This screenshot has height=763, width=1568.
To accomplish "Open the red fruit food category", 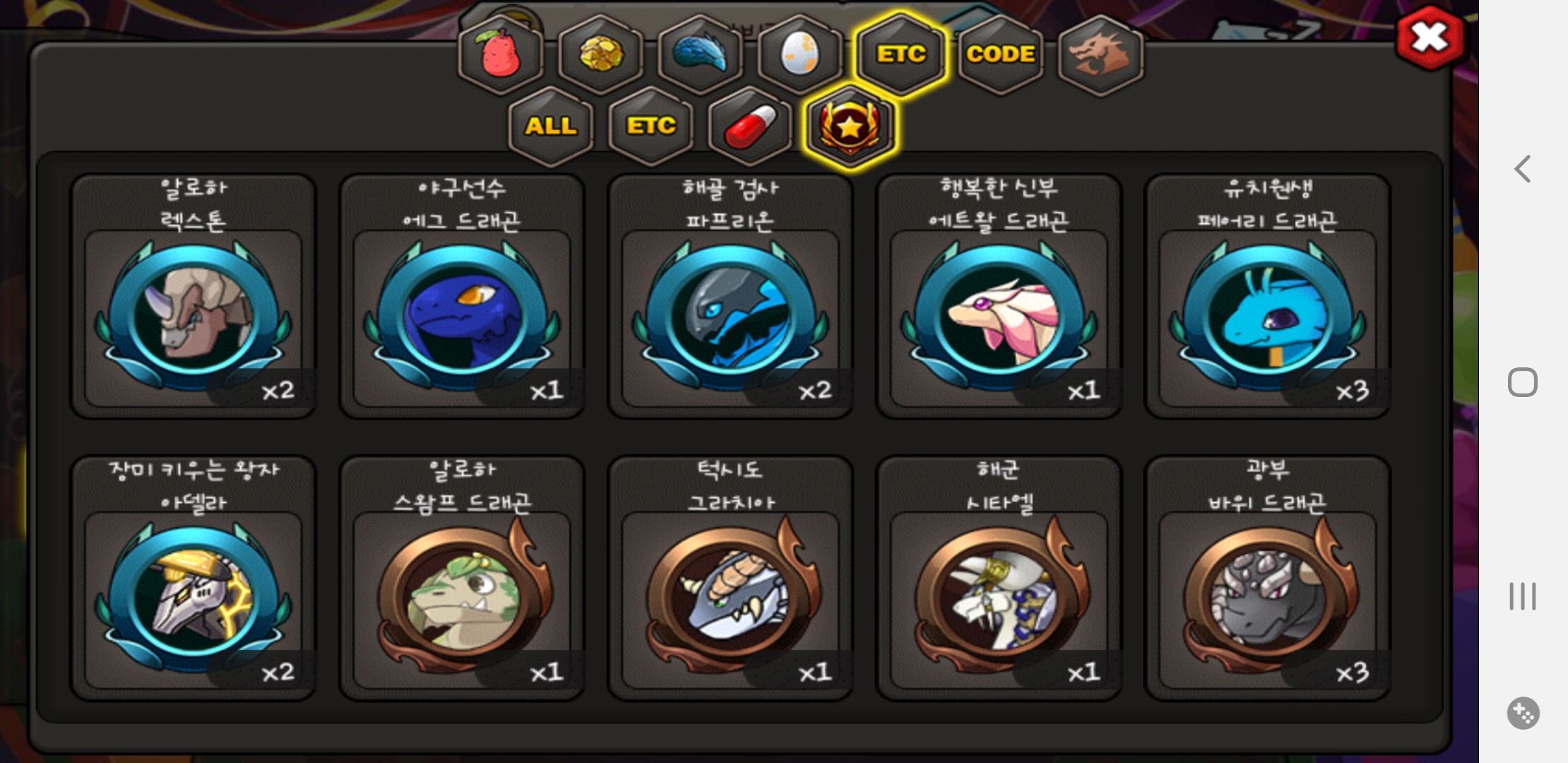I will click(x=501, y=54).
